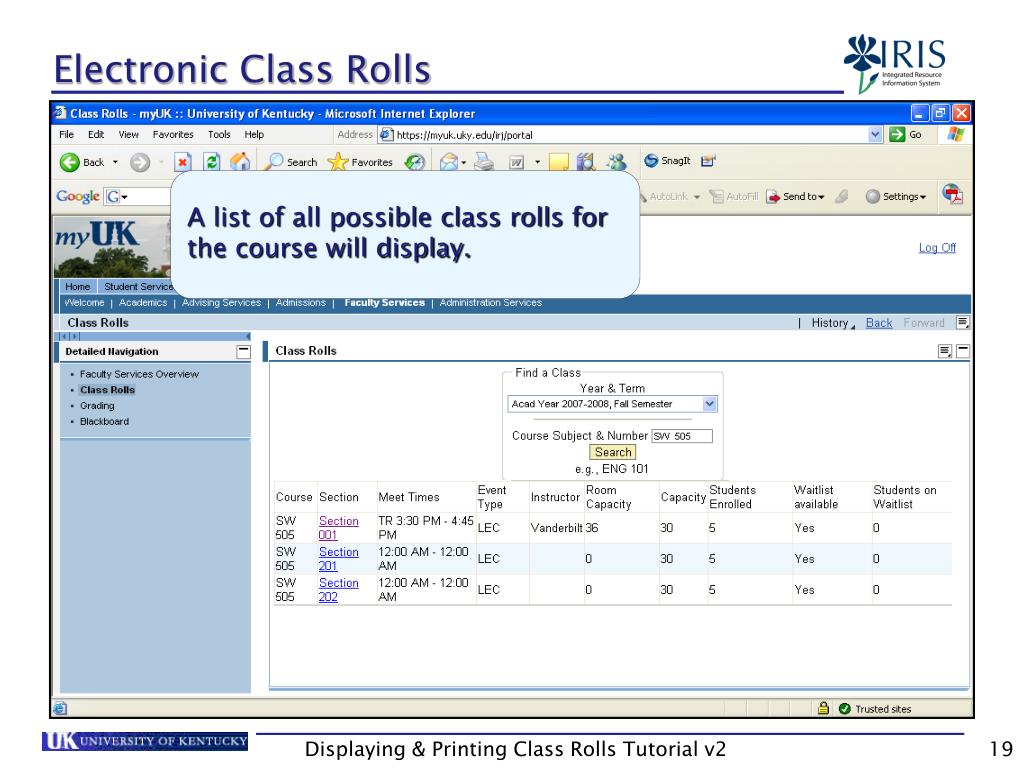This screenshot has width=1024, height=768.
Task: Click the Mail envelope icon
Action: click(x=449, y=161)
